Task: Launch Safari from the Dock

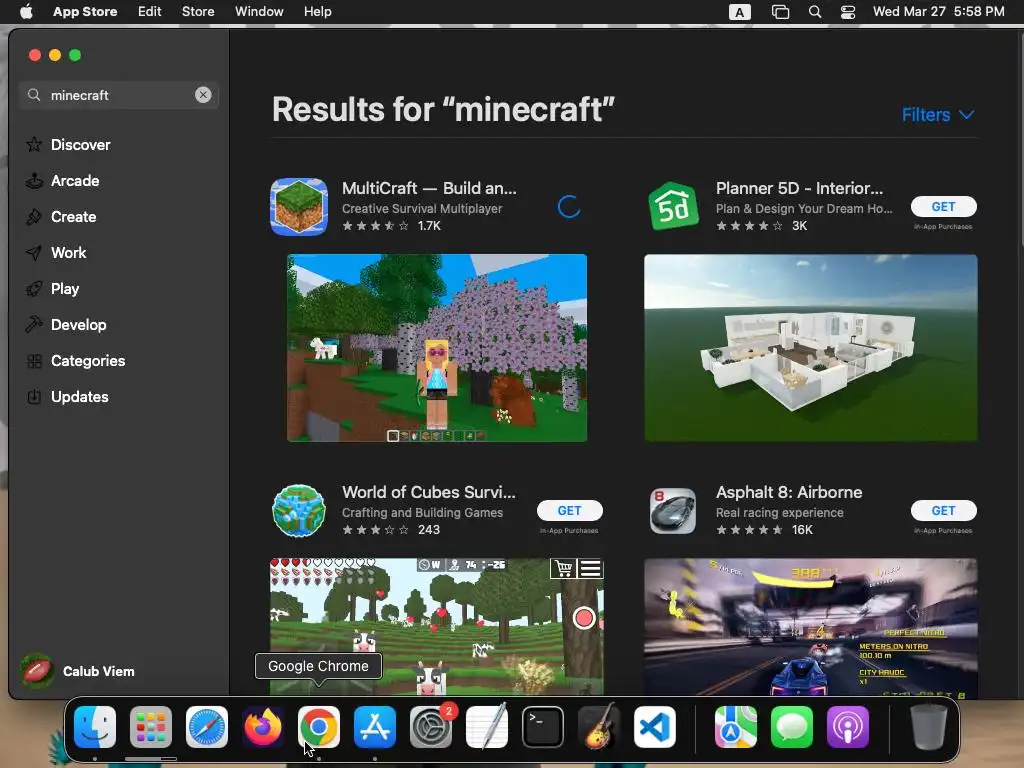Action: (207, 727)
